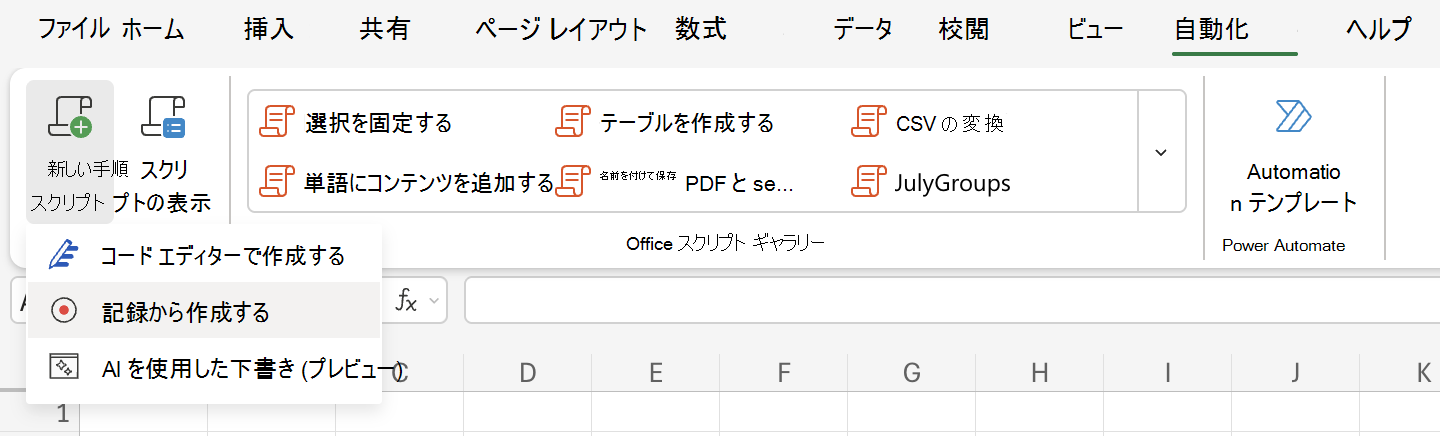1440x436 pixels.
Task: Open the ファイル tab
Action: click(x=74, y=29)
